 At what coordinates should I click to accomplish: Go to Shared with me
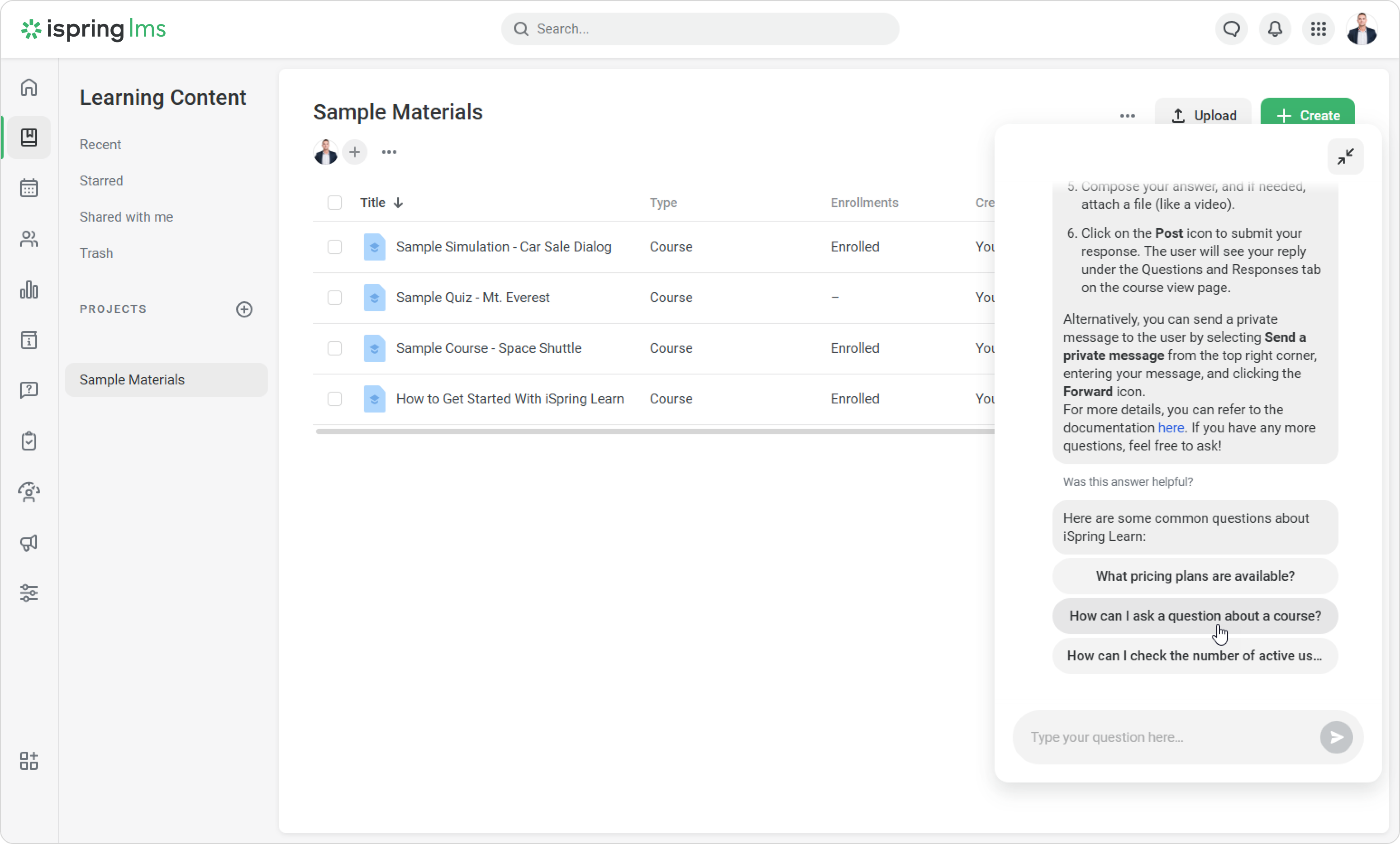coord(126,217)
